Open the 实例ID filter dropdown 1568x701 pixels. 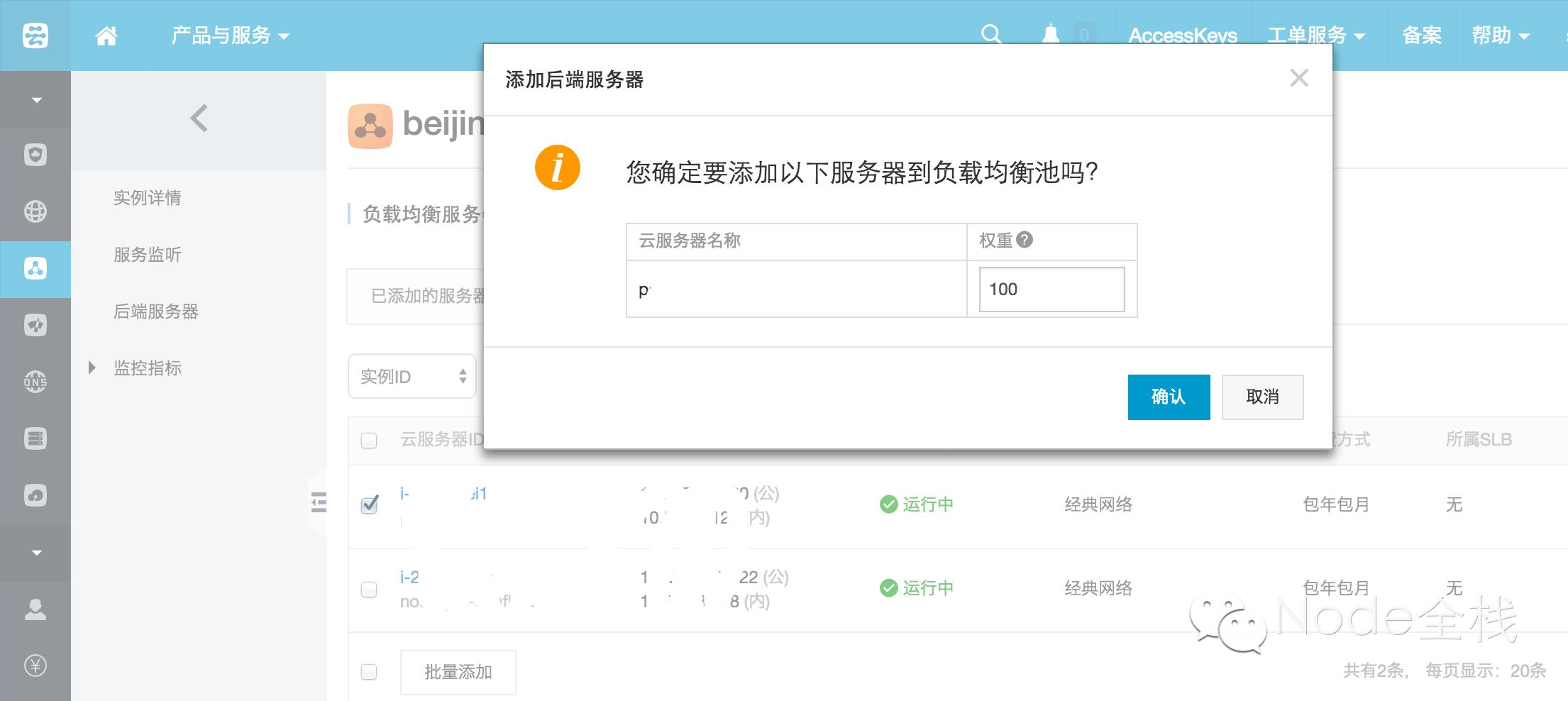click(412, 376)
